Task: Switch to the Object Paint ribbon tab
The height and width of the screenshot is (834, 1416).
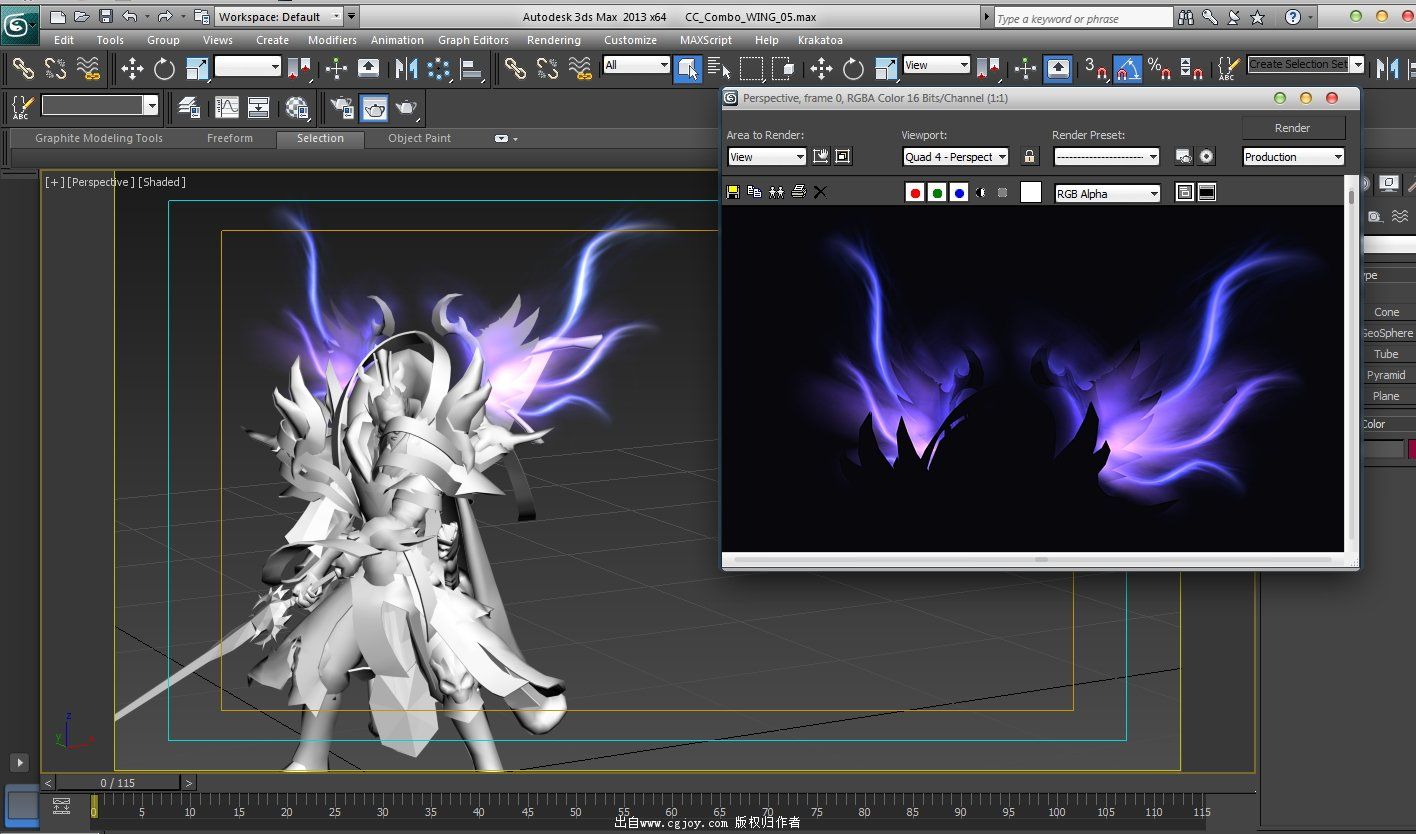Action: click(420, 138)
